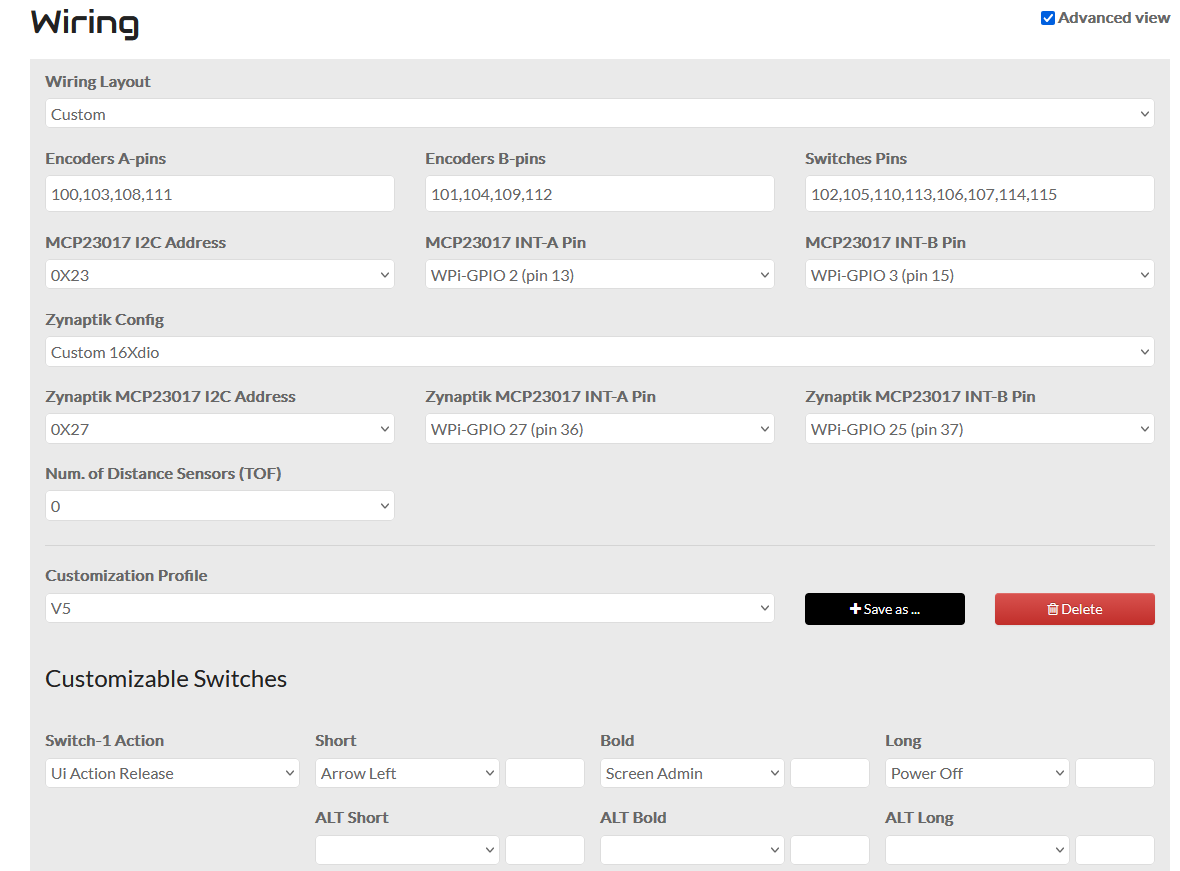
Task: Select Zynaptik MCP23017 INT-B Pin dropdown
Action: coord(979,429)
